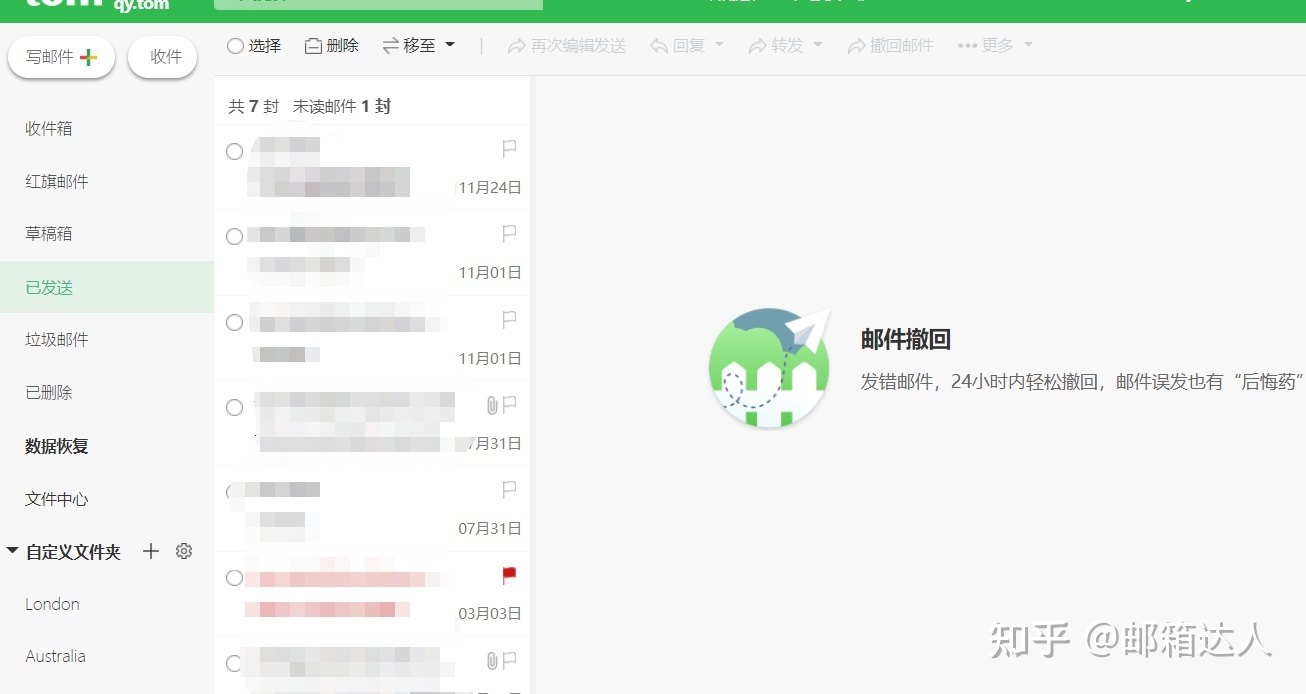The width and height of the screenshot is (1306, 694).
Task: Toggle the red flag on the 03月03日 email
Action: (x=509, y=575)
